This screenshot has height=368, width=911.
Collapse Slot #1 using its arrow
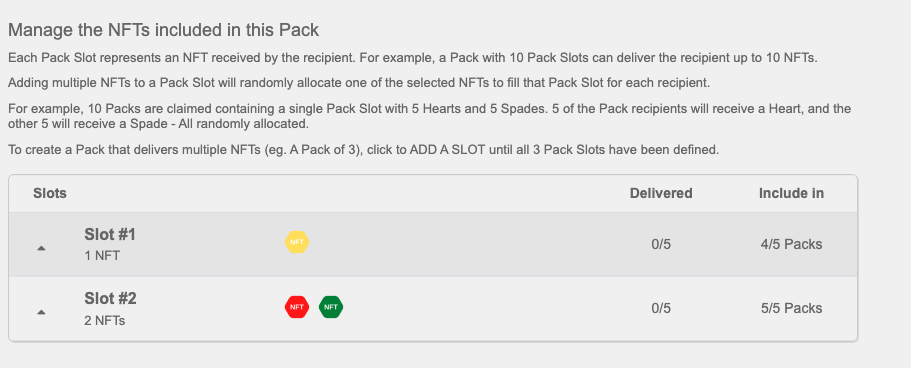point(41,248)
